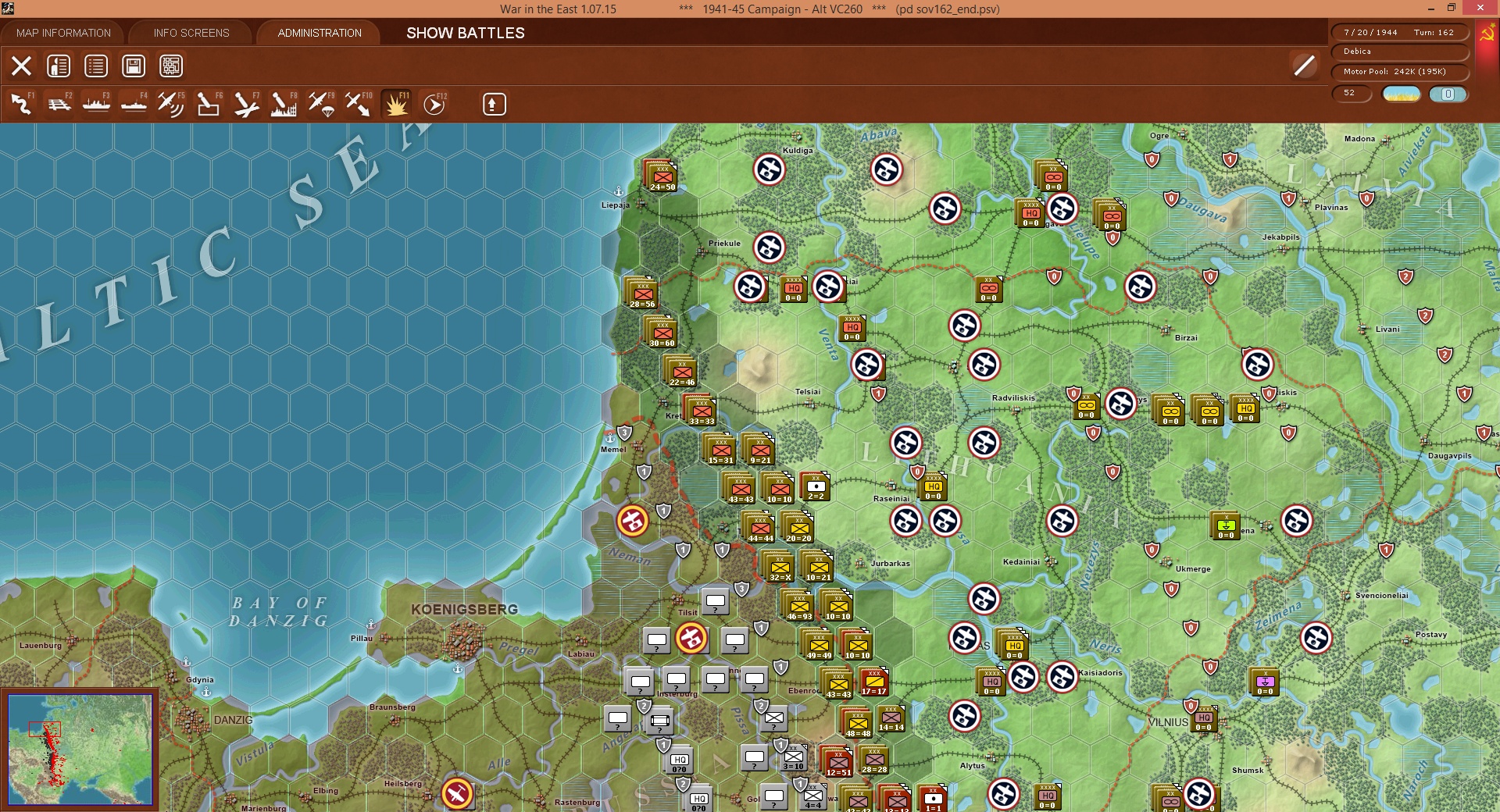Close the toolbar with the X icon

coord(21,66)
